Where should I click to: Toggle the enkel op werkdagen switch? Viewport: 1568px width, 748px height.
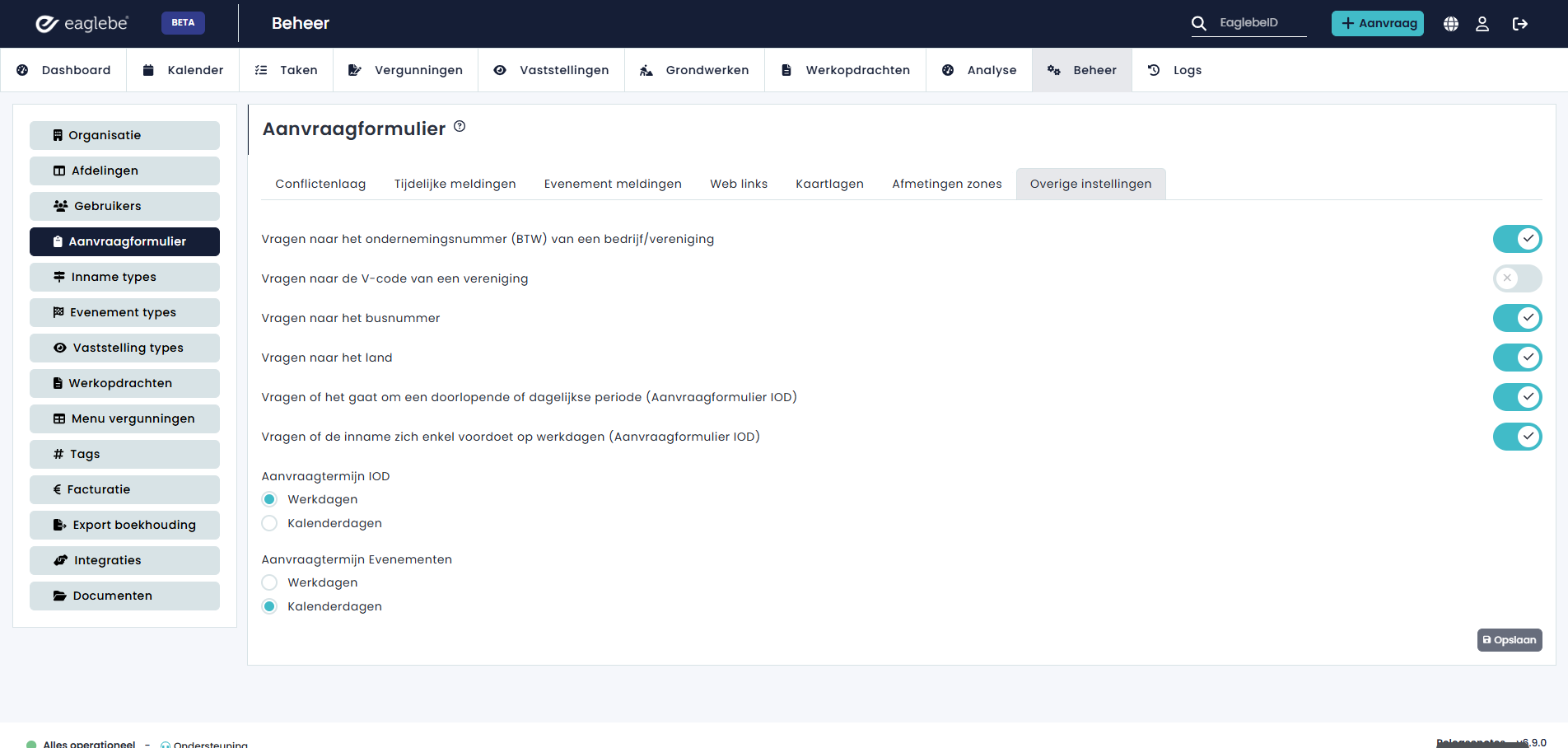1517,437
